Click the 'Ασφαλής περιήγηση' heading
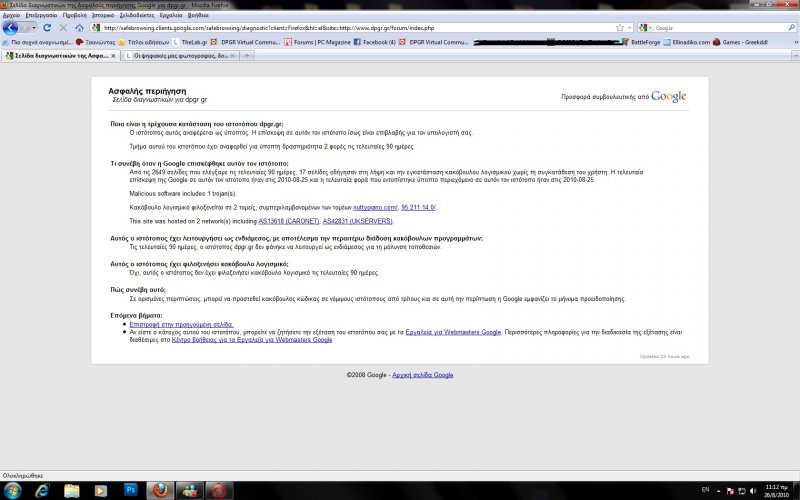Viewport: 800px width, 500px height. (147, 91)
